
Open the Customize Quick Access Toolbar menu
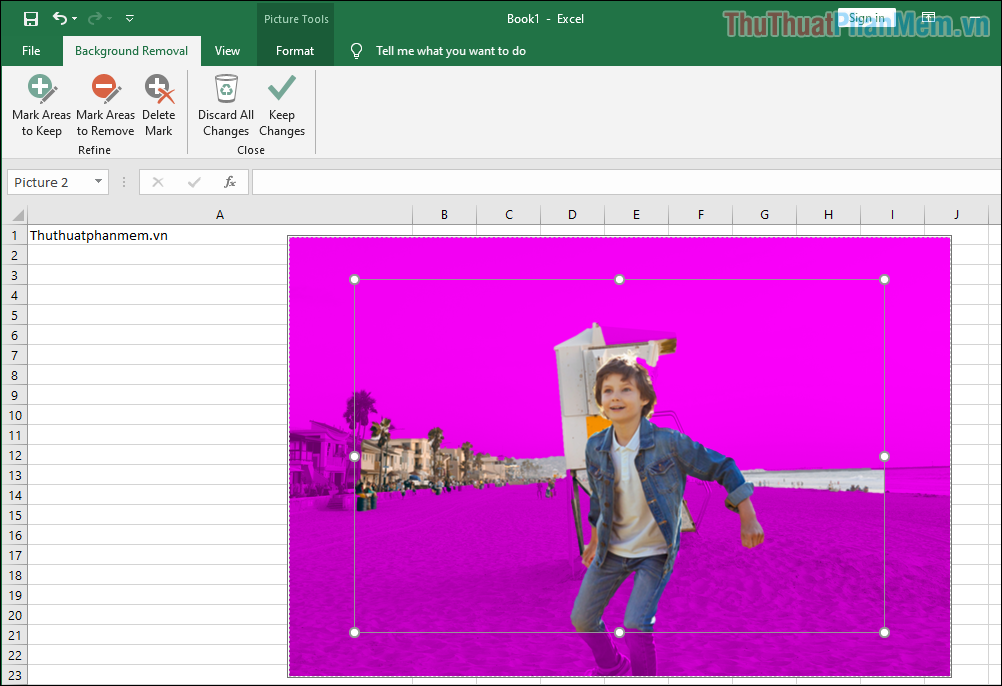point(129,17)
